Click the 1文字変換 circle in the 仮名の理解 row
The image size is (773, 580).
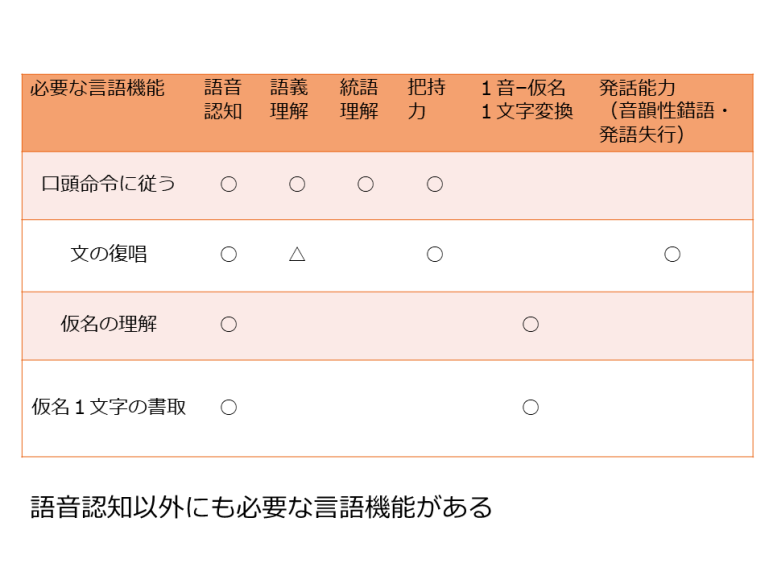[x=530, y=324]
